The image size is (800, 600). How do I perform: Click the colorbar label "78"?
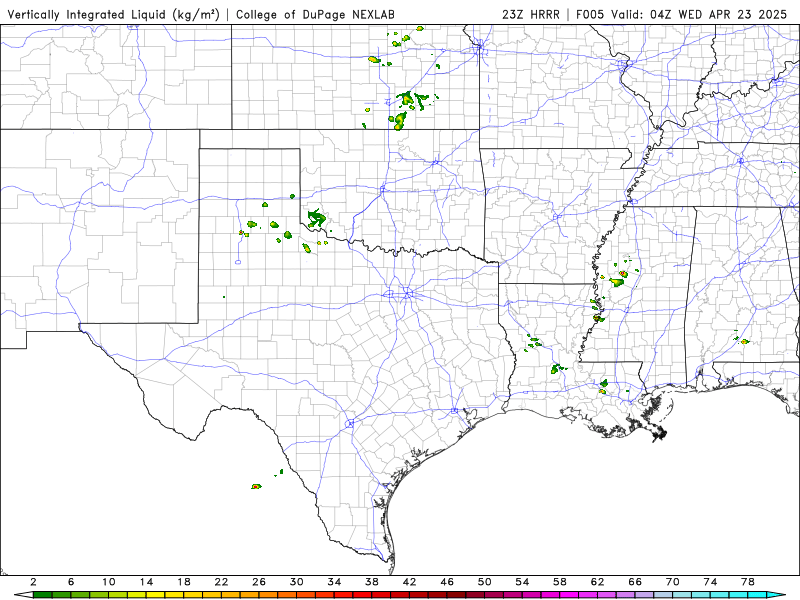[747, 582]
